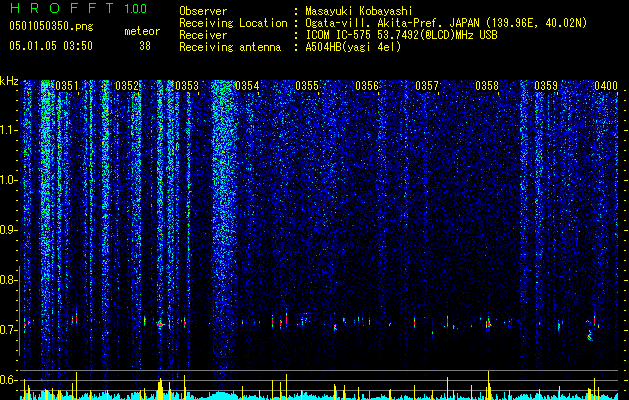Click the Receiving antenna field label
Image resolution: width=629 pixels, height=400 pixels.
230,47
